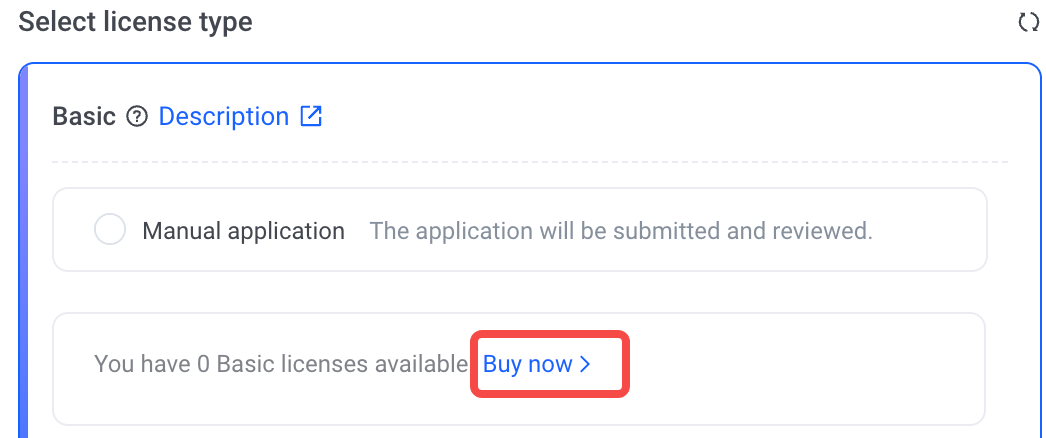Click the blue left edge of the Basic card
Viewport: 1046px width, 438px height.
click(x=23, y=250)
